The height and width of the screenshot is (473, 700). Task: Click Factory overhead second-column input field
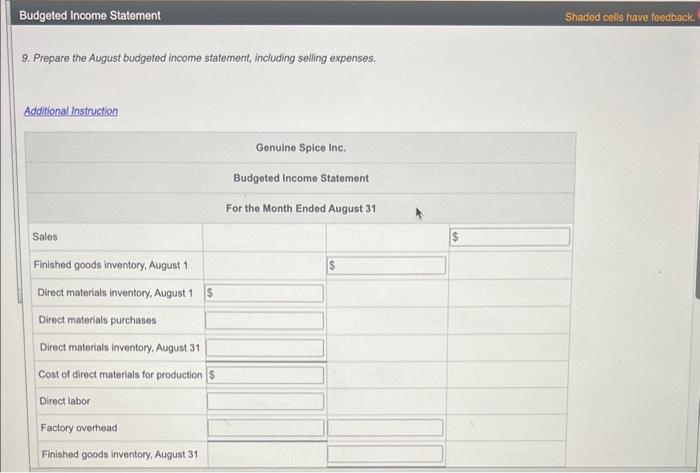point(385,427)
